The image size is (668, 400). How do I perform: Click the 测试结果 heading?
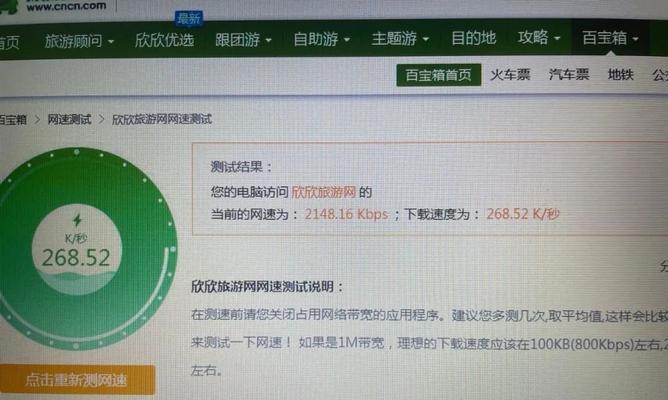[x=241, y=167]
